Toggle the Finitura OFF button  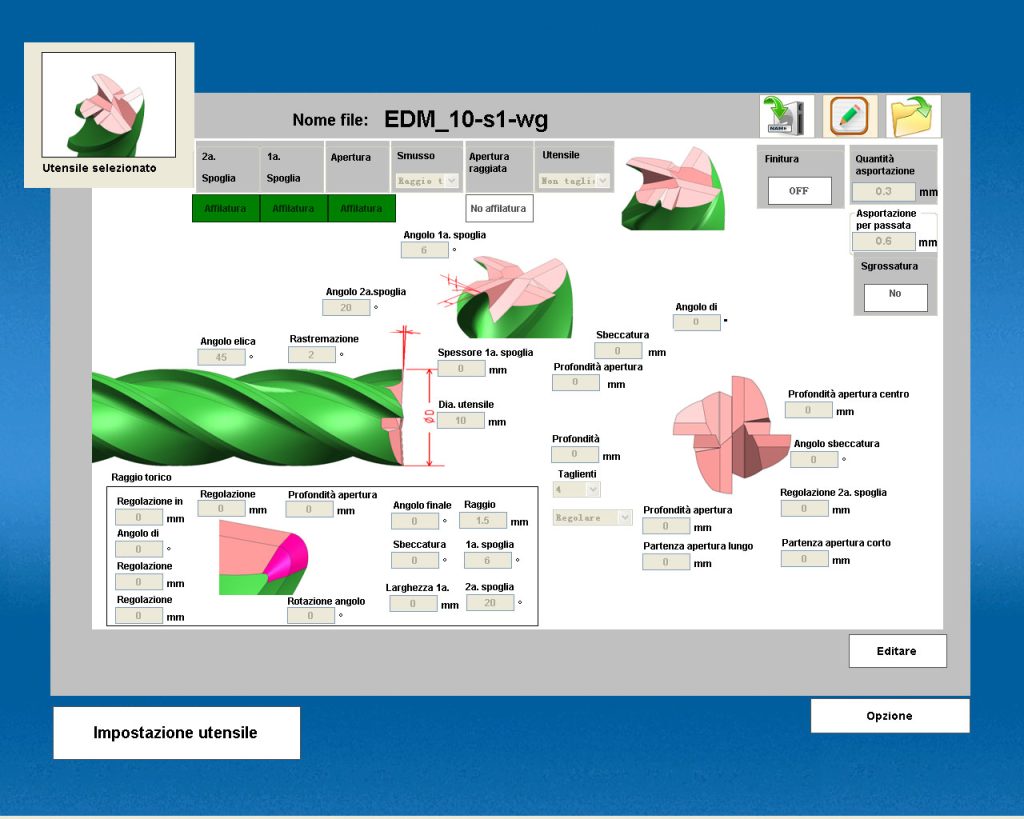click(x=799, y=191)
